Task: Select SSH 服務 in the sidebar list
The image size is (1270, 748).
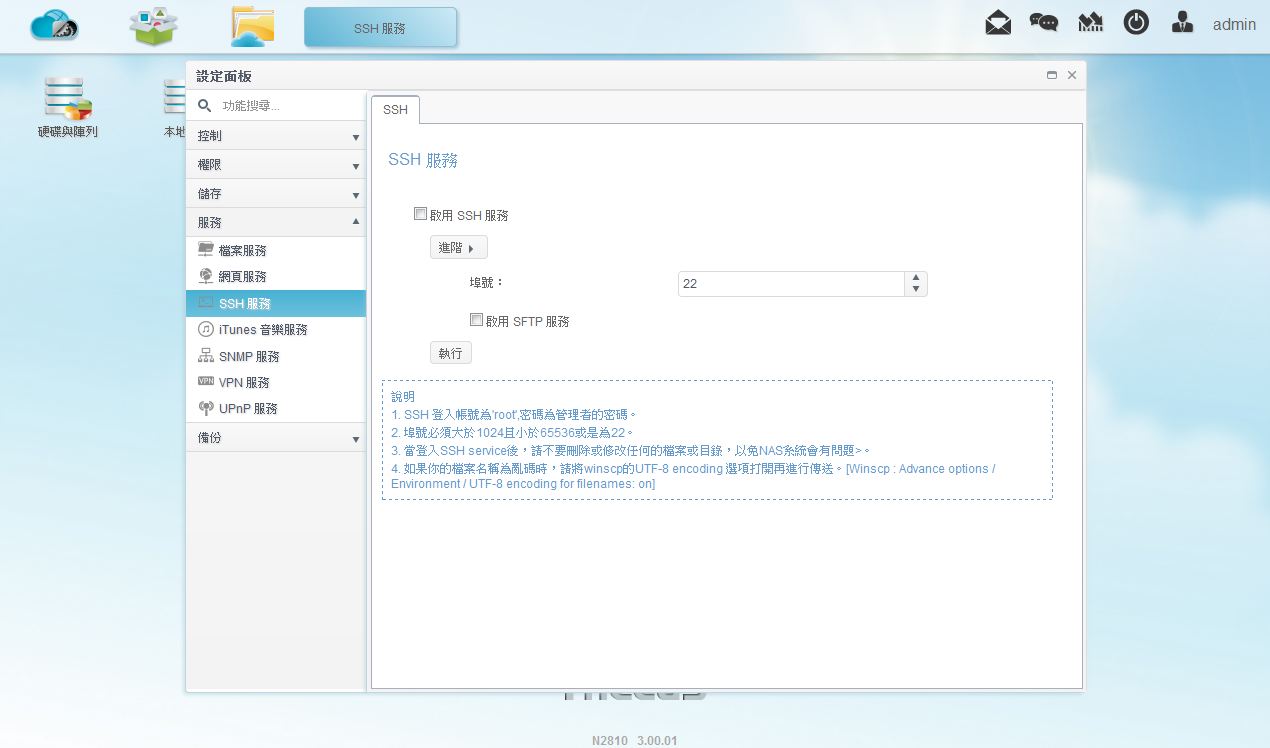Action: [276, 303]
